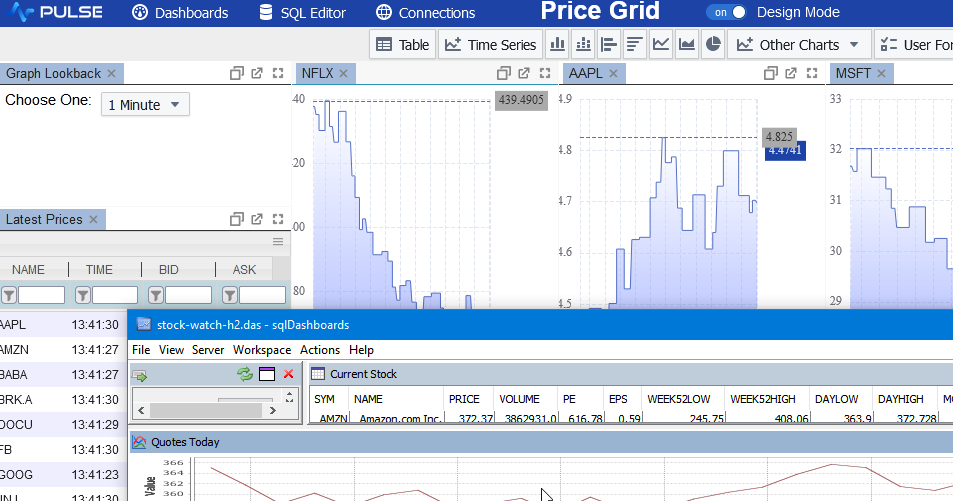Pop out the Graph Lookback panel
The width and height of the screenshot is (953, 501).
pyautogui.click(x=257, y=74)
